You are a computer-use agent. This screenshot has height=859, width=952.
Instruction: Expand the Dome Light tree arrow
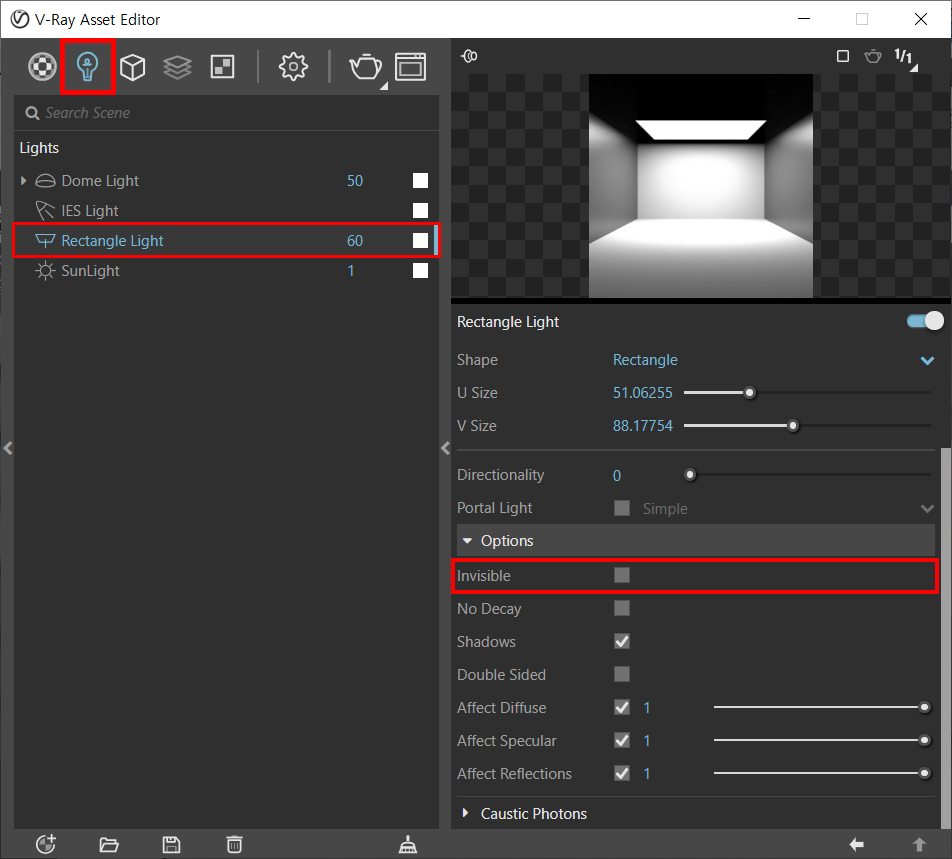point(24,181)
